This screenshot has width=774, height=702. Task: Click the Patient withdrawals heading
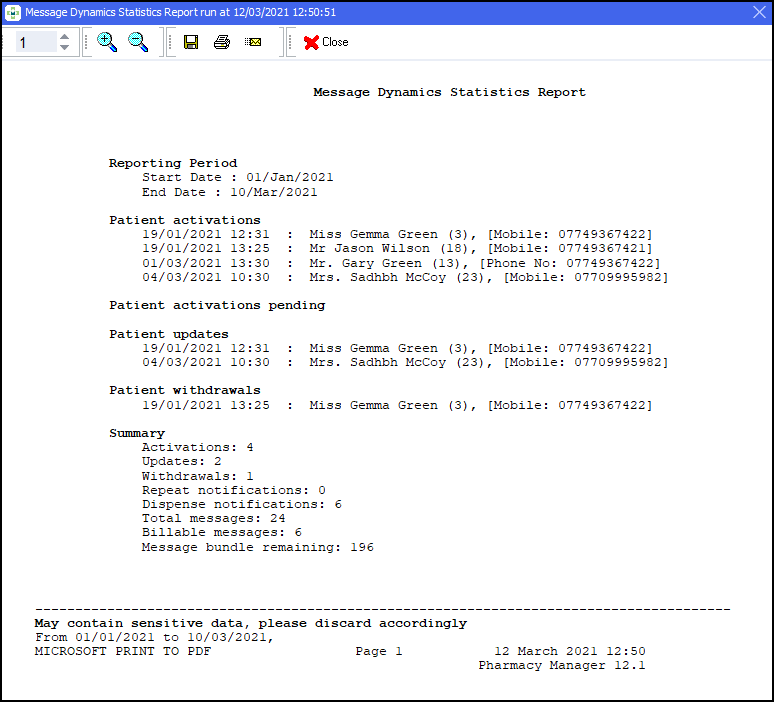[x=185, y=390]
